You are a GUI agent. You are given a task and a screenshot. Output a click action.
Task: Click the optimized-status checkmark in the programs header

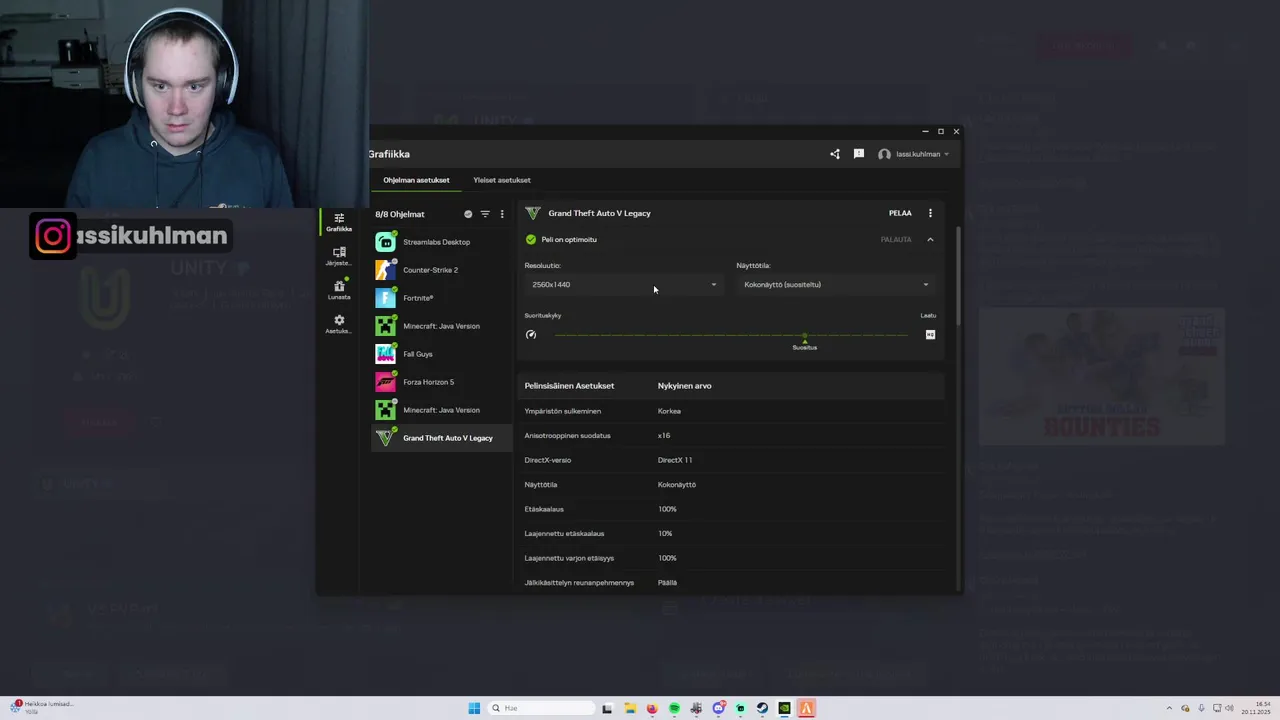coord(468,214)
